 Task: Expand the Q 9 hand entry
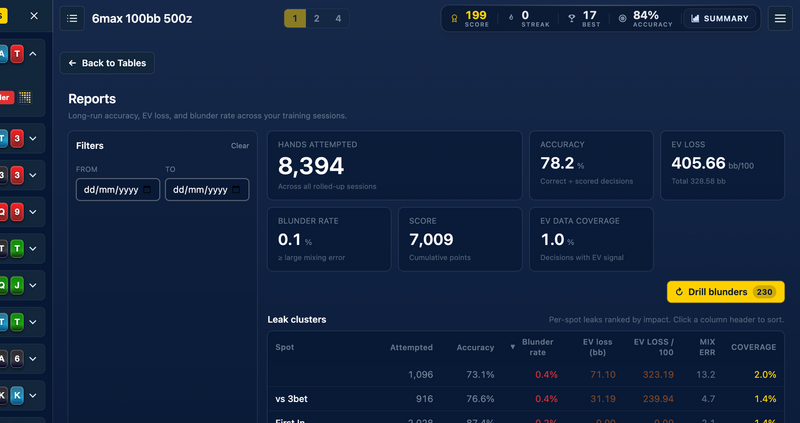pyautogui.click(x=33, y=212)
